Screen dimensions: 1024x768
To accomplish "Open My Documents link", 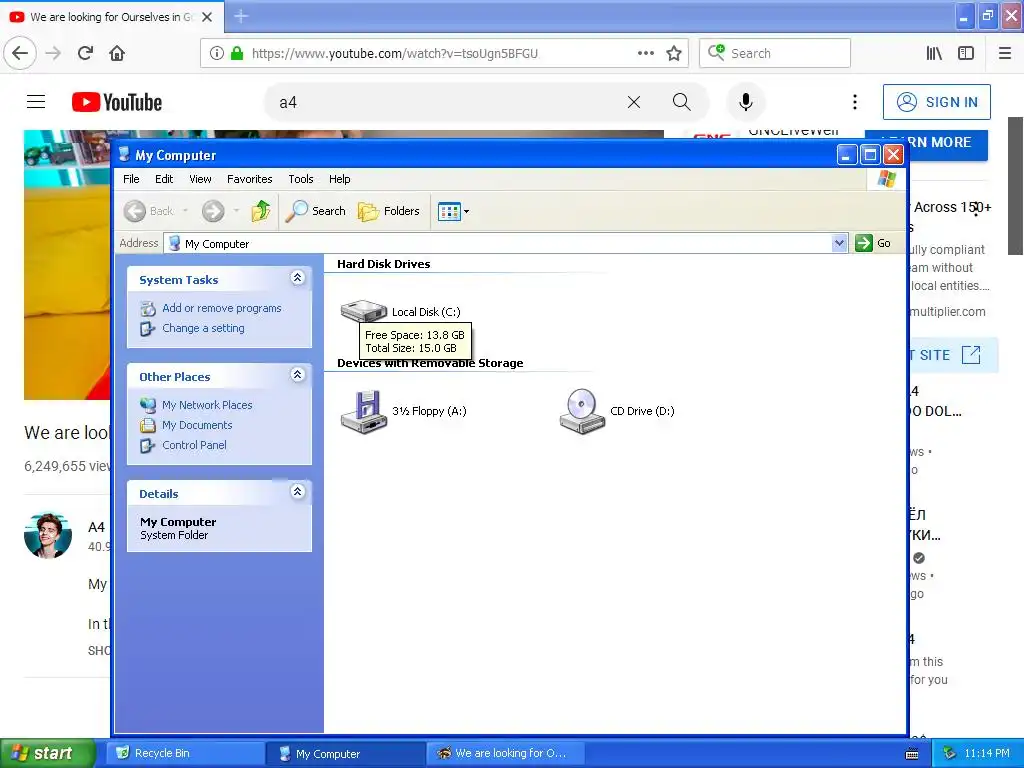I will pyautogui.click(x=197, y=425).
